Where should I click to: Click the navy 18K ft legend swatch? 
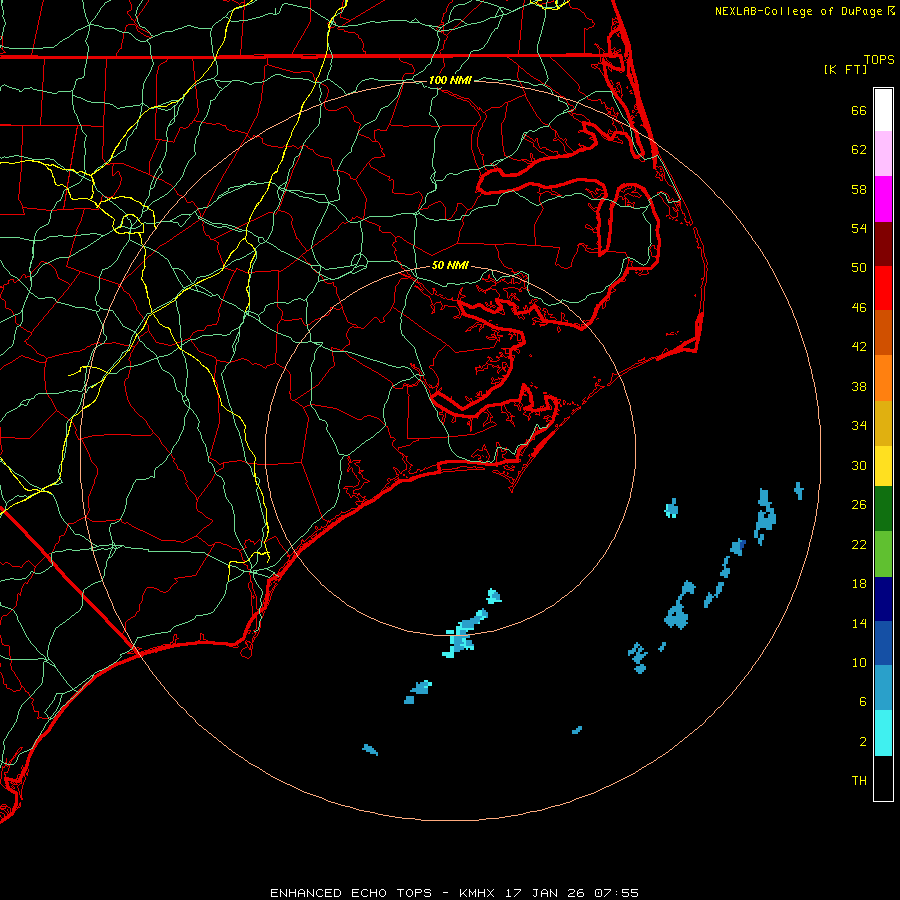click(883, 599)
